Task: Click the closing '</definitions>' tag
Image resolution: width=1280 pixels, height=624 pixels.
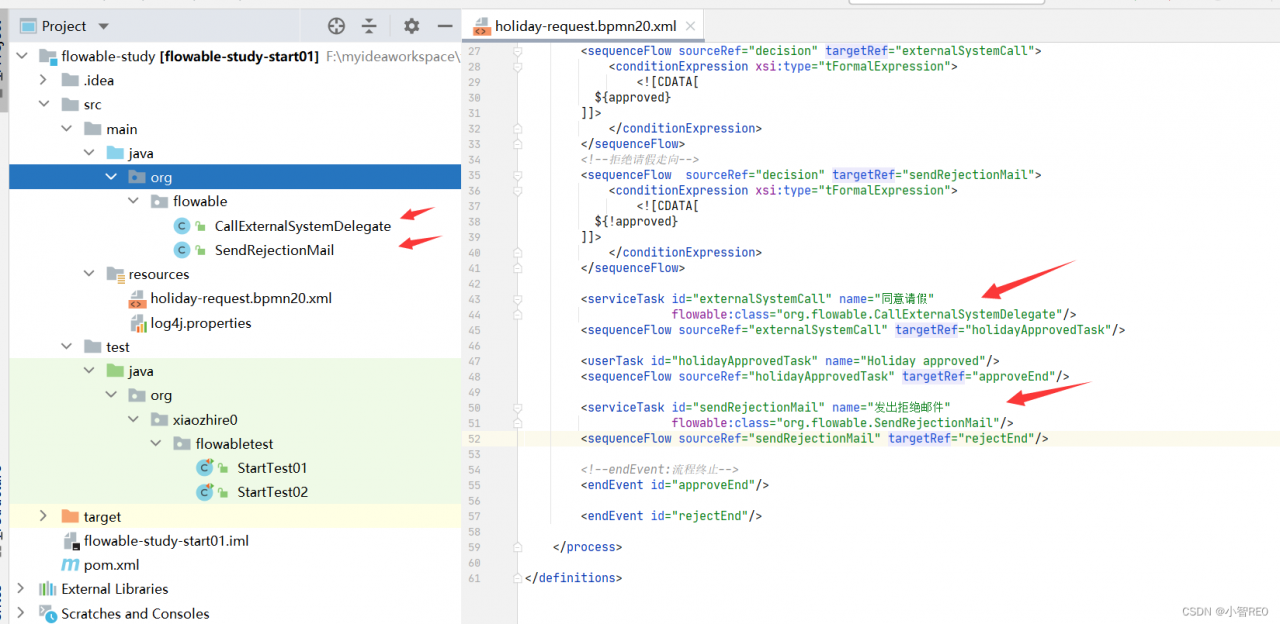Action: [x=573, y=578]
